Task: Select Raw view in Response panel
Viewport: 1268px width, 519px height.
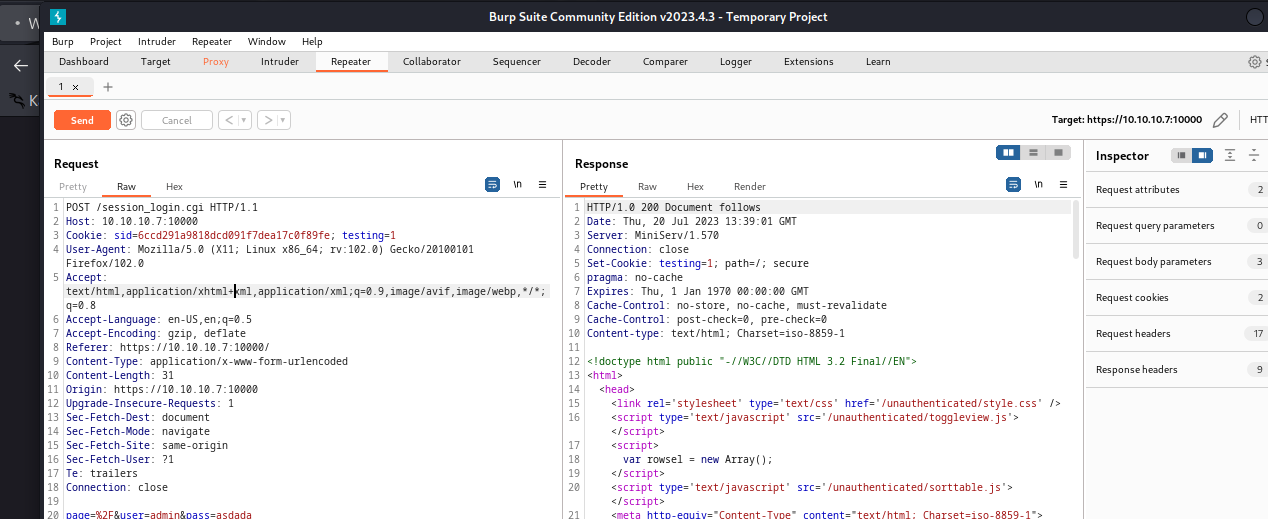Action: point(648,187)
